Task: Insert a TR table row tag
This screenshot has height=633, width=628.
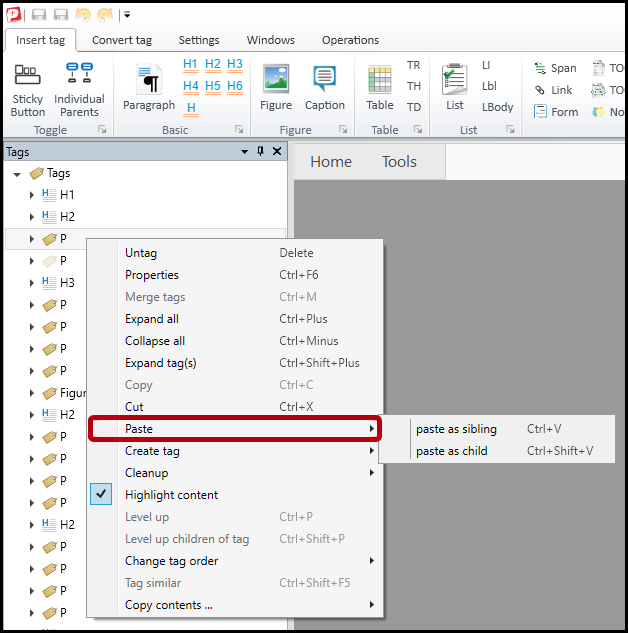Action: coord(413,65)
